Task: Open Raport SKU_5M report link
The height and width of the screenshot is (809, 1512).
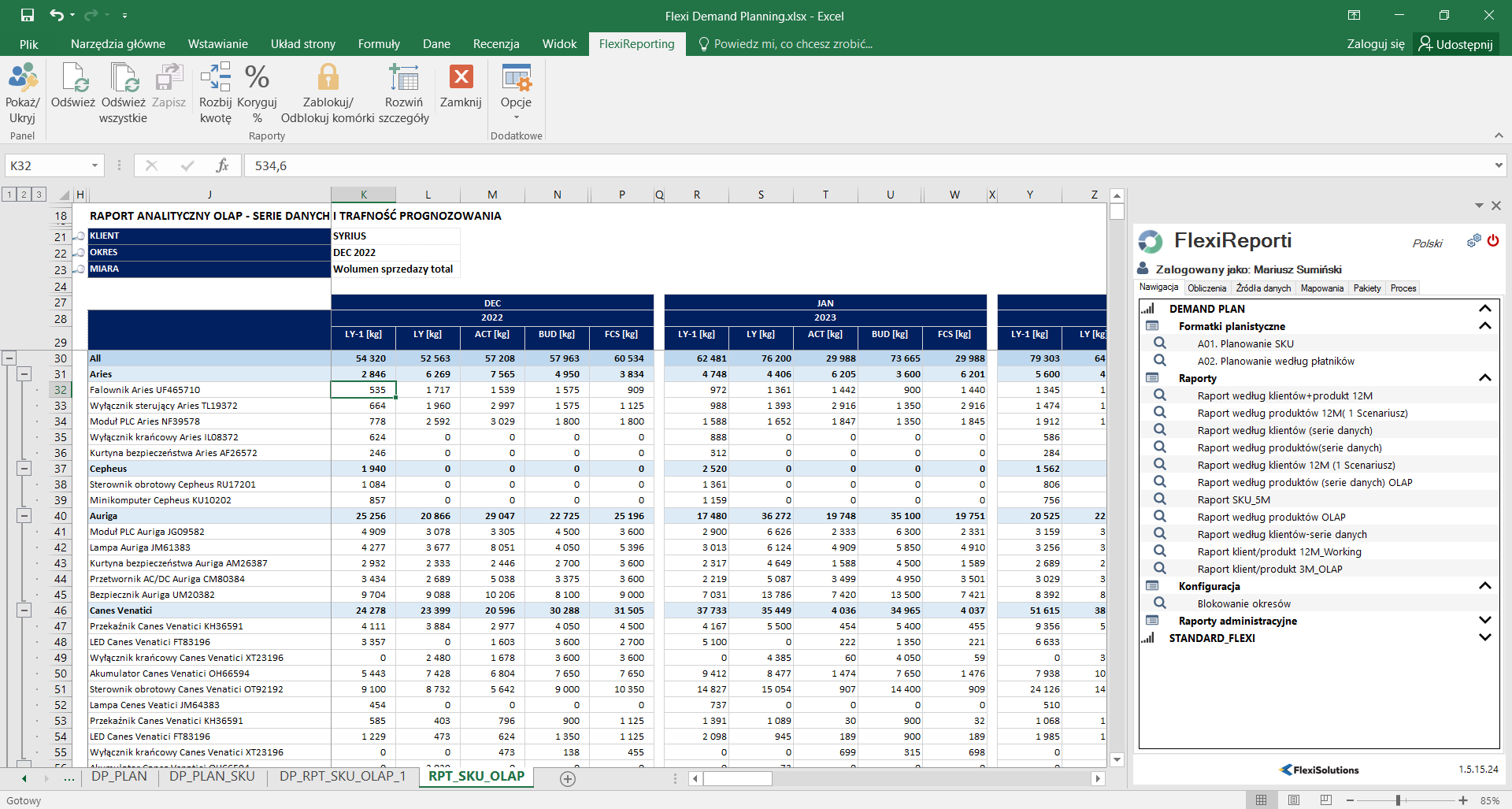Action: pos(1233,499)
